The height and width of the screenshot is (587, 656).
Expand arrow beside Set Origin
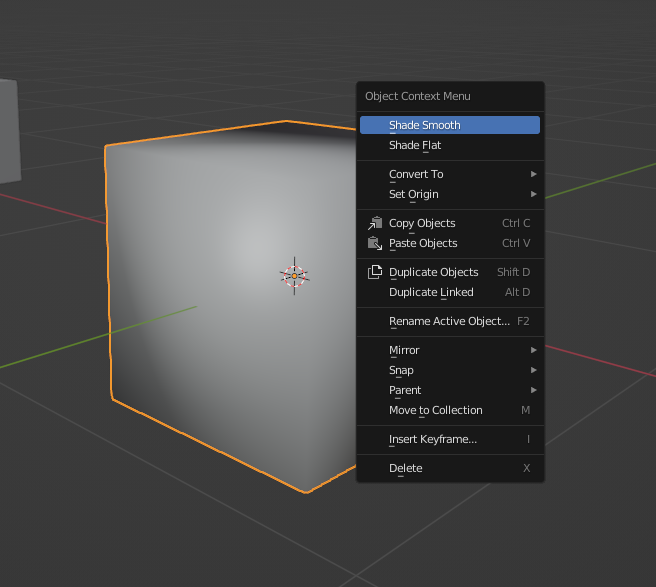point(533,194)
